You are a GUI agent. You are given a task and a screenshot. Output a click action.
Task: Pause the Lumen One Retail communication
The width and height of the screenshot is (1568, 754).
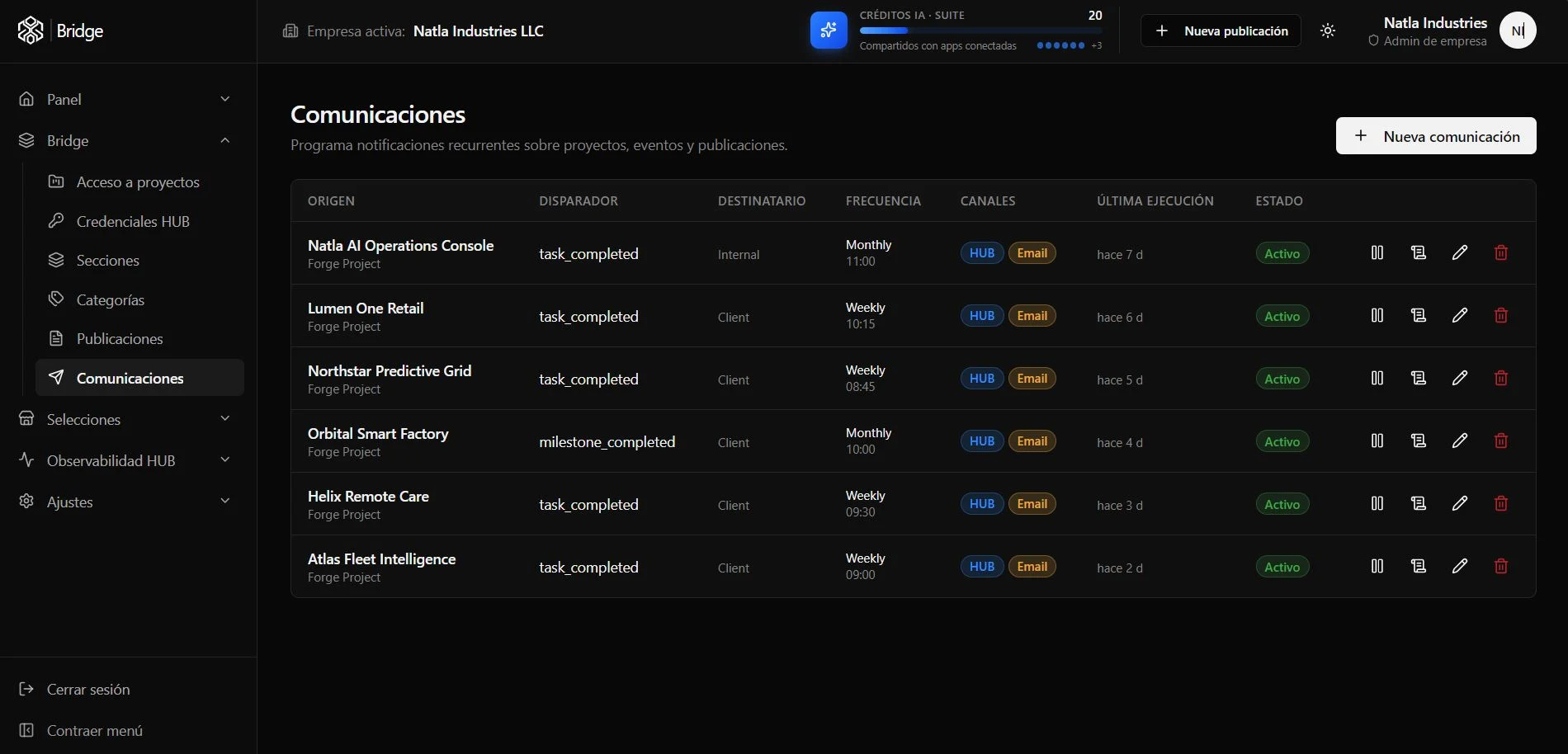[1377, 315]
